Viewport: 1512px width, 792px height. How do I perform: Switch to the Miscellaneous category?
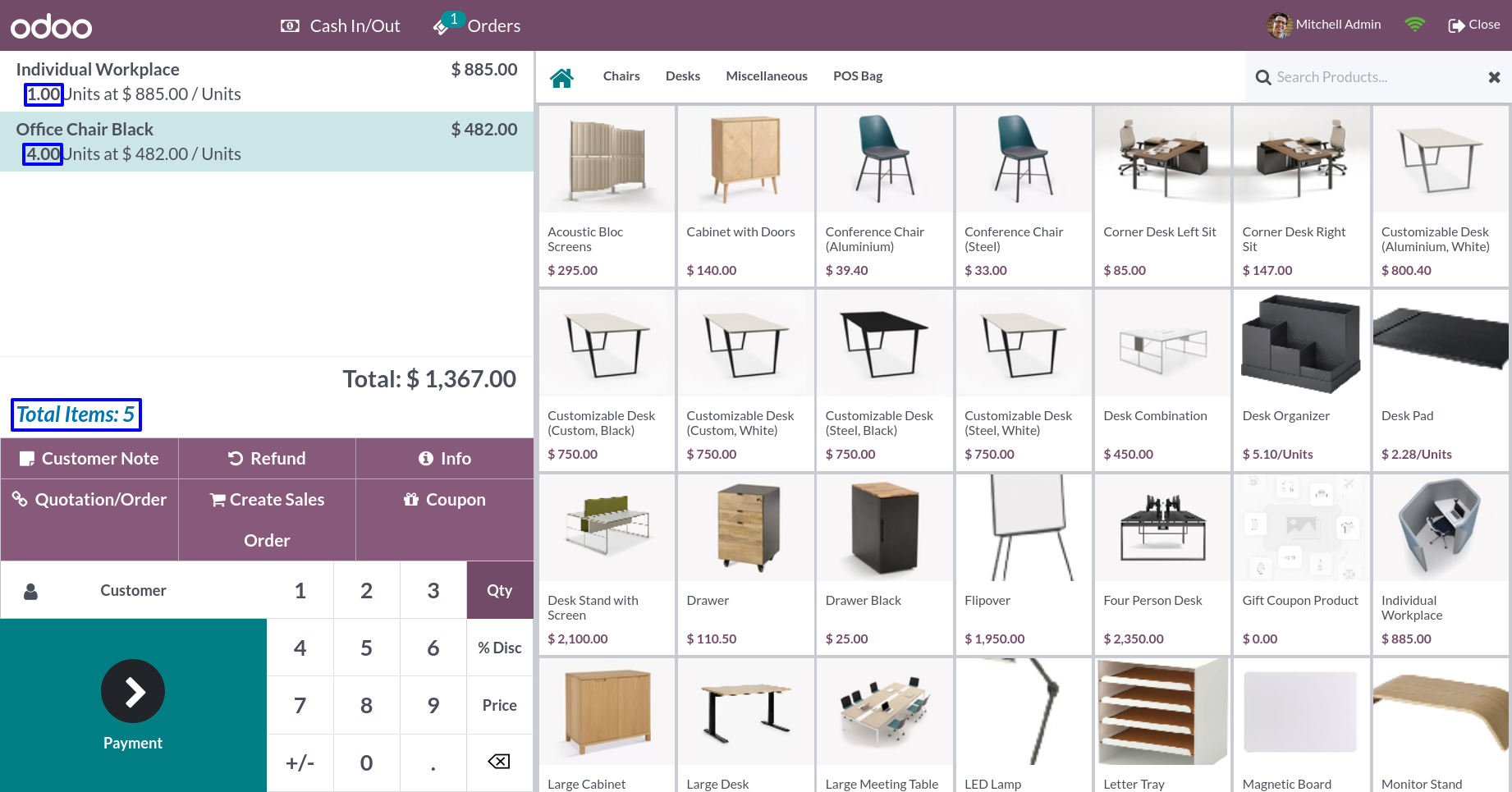click(x=767, y=76)
